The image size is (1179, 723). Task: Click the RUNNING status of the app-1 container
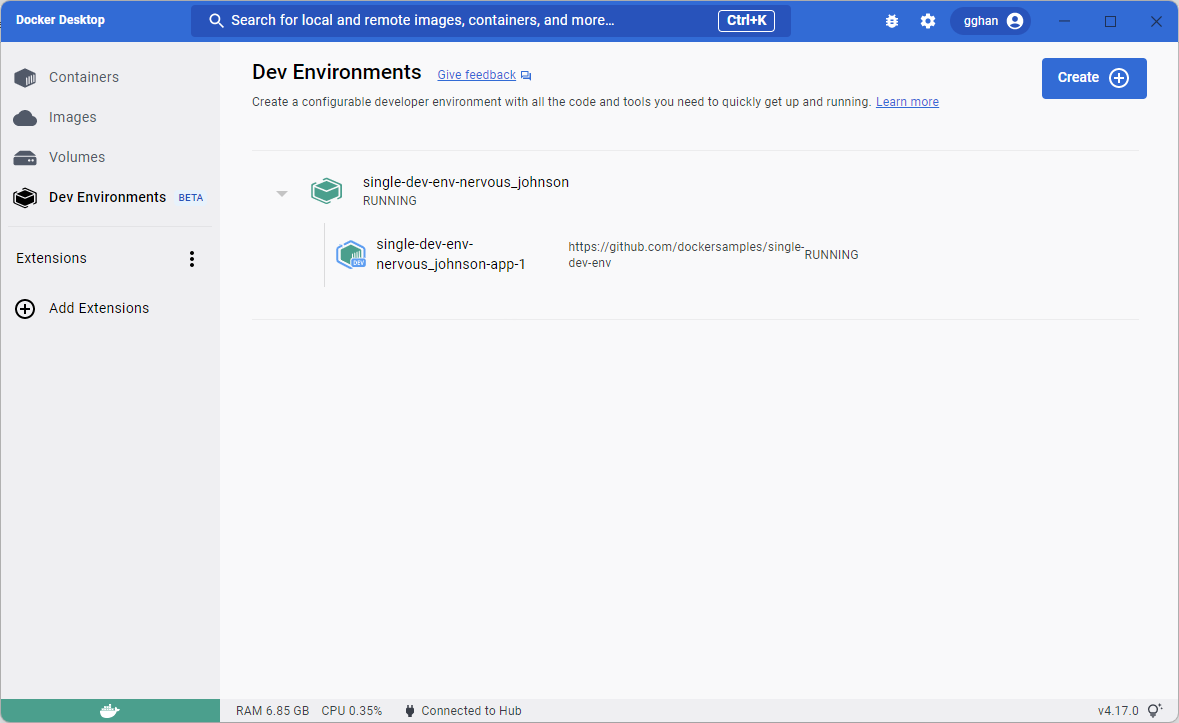tap(831, 255)
